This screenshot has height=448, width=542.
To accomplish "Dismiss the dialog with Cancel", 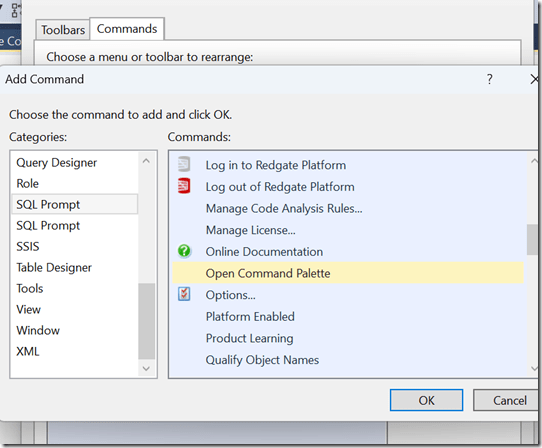I will [x=507, y=400].
